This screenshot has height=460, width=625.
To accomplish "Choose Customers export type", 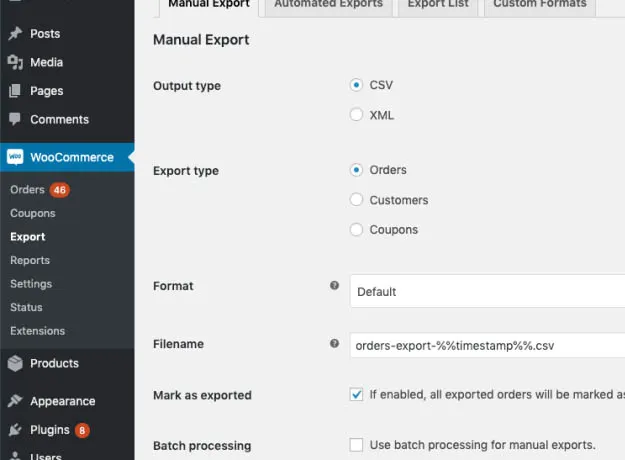I will [x=356, y=200].
